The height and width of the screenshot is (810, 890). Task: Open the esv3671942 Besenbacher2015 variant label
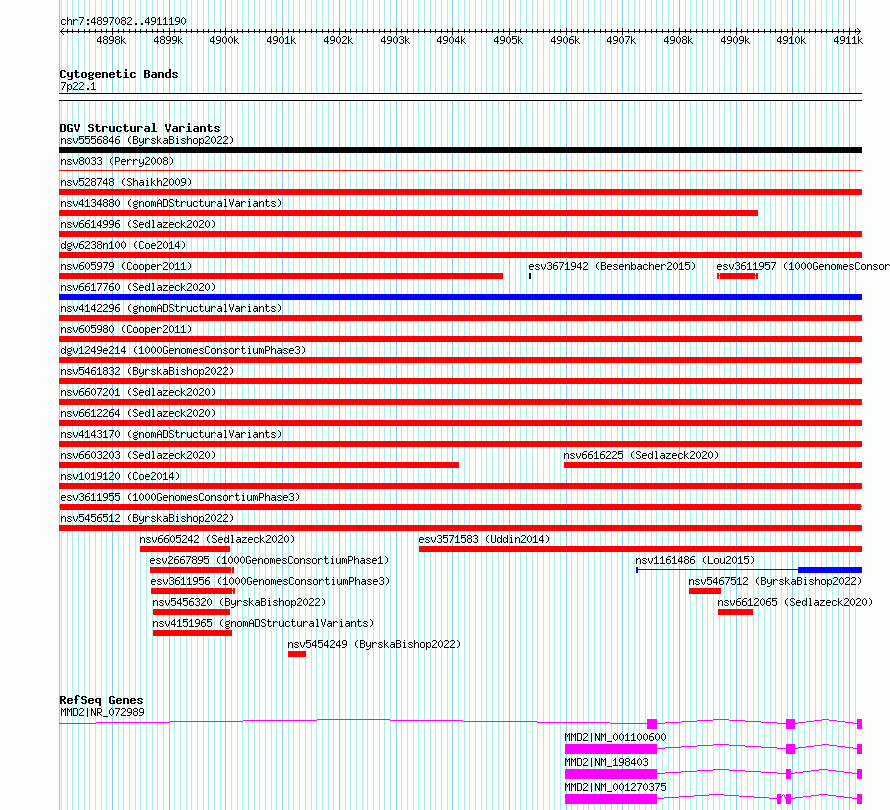[x=612, y=266]
